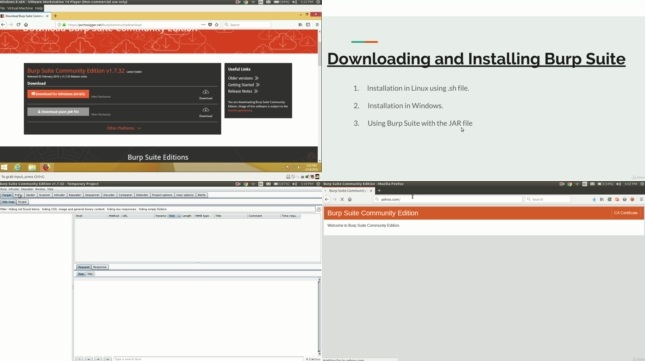Switch to the Decoder tab in Burp Suite

[x=109, y=195]
